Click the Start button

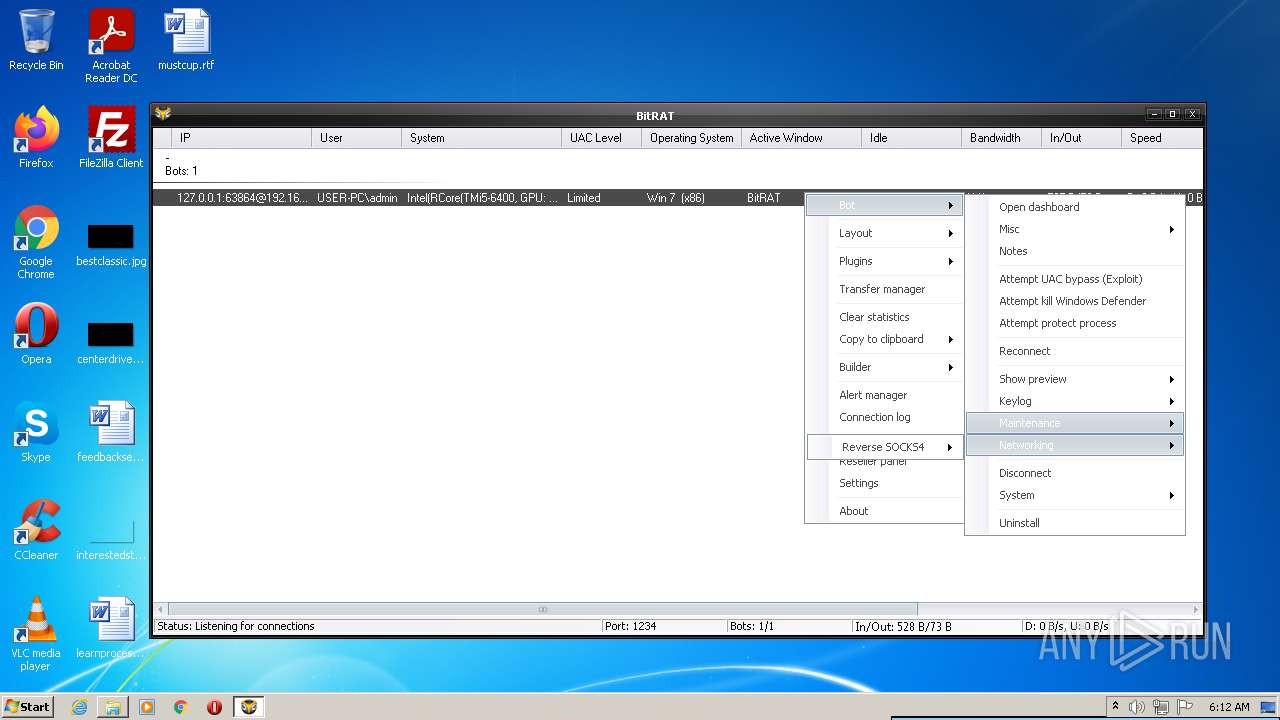tap(27, 707)
